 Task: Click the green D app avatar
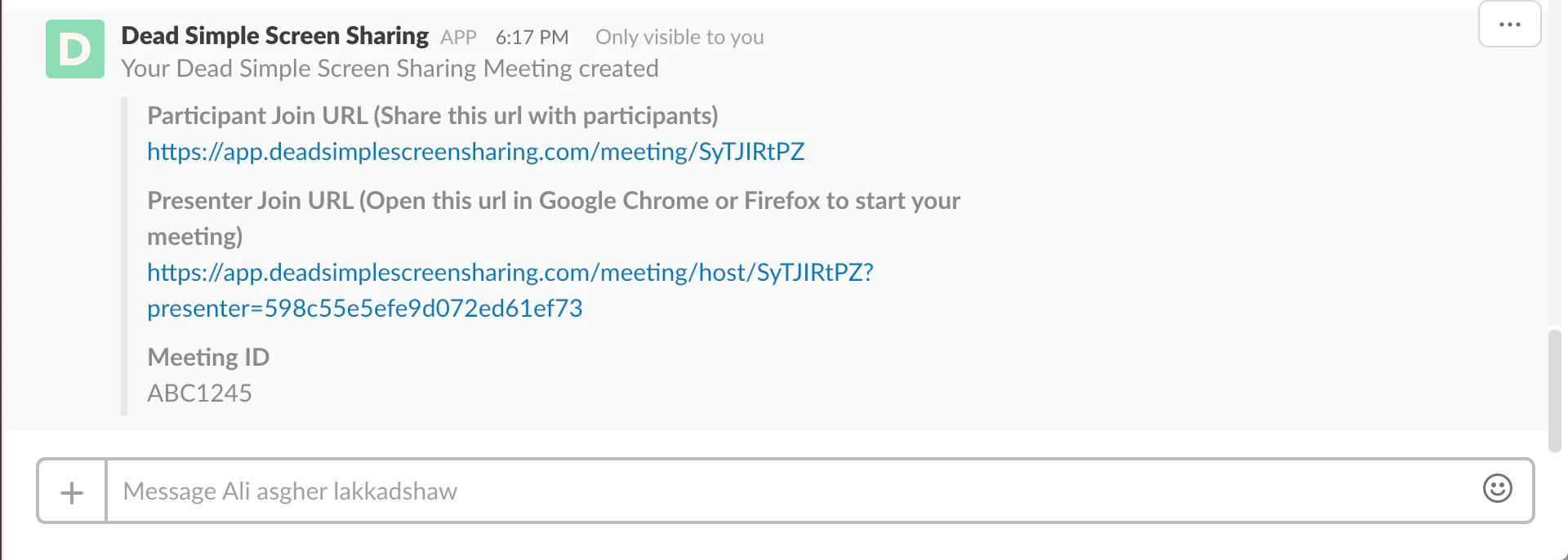(x=74, y=49)
